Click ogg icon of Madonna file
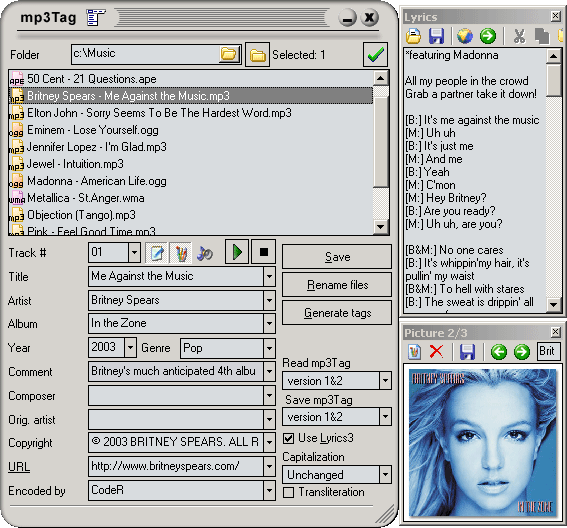The height and width of the screenshot is (528, 567). 17,180
